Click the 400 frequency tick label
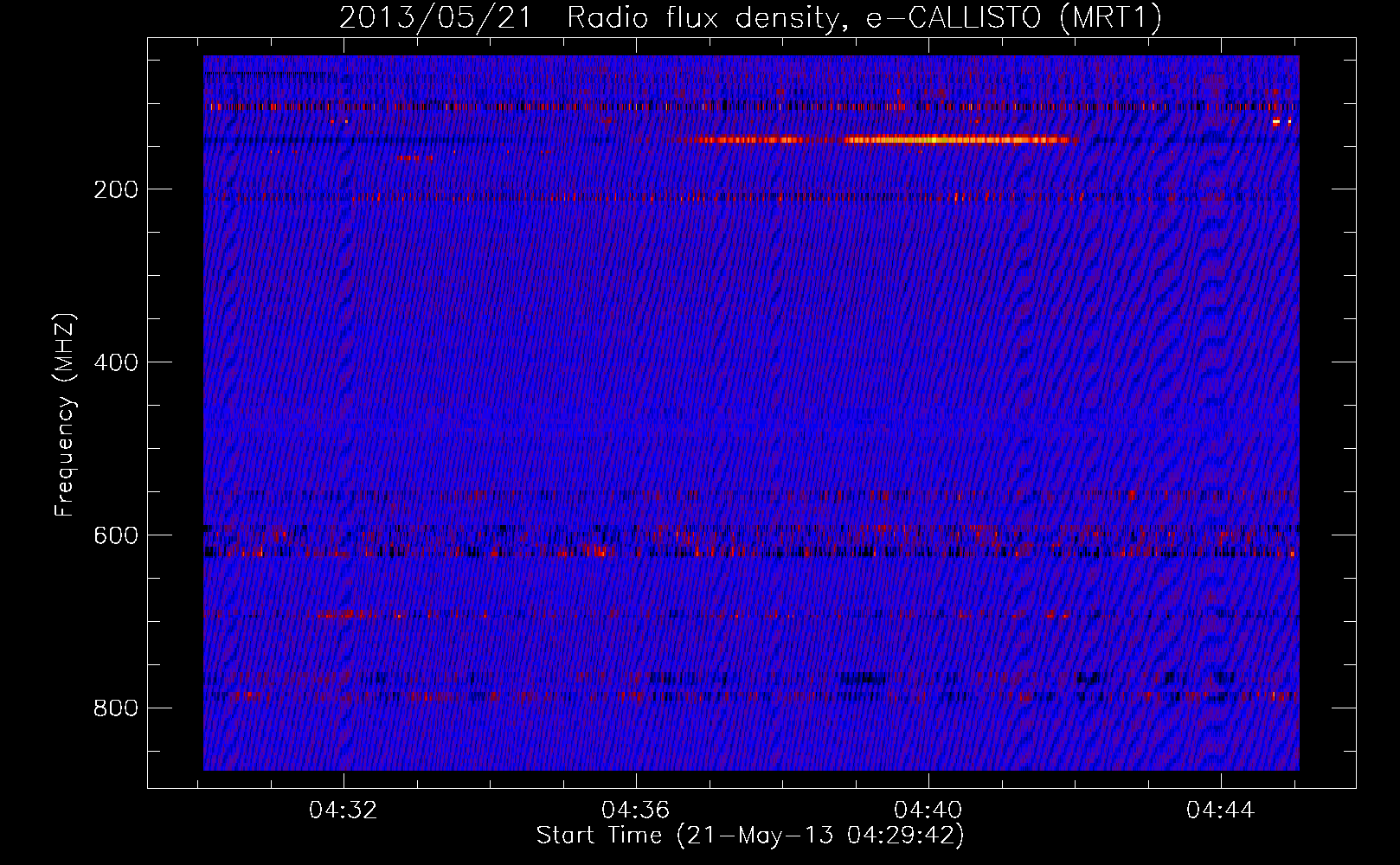 click(116, 362)
